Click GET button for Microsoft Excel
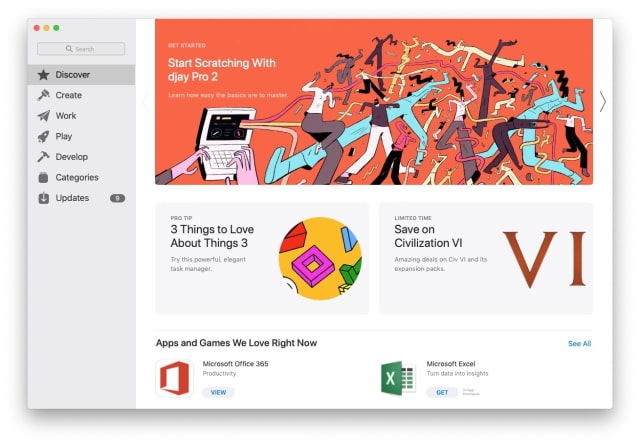The height and width of the screenshot is (445, 640). (x=442, y=392)
